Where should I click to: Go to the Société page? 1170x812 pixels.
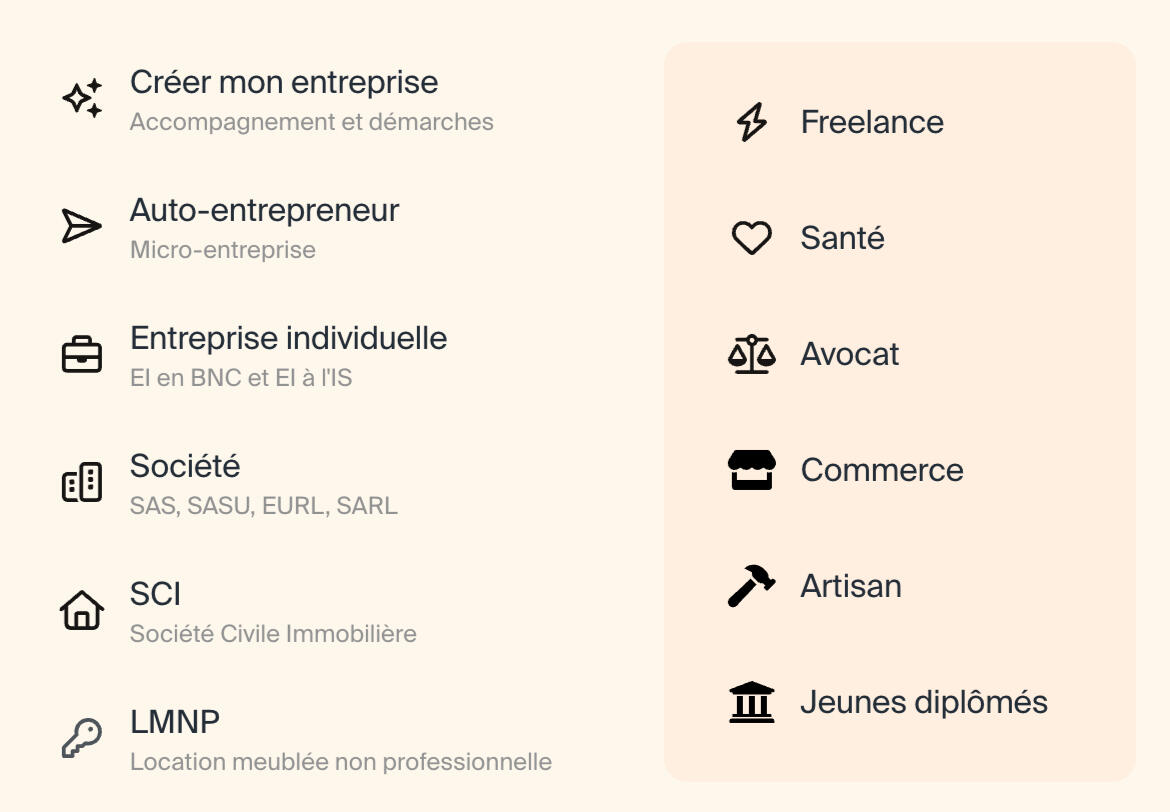(x=185, y=467)
